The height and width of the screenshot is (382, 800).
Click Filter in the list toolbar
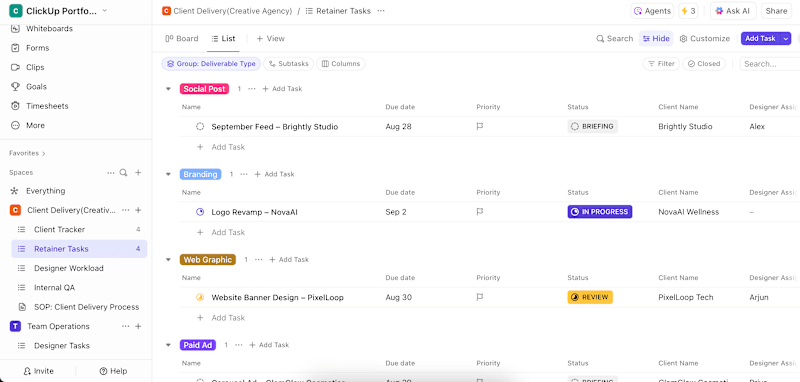pyautogui.click(x=661, y=64)
